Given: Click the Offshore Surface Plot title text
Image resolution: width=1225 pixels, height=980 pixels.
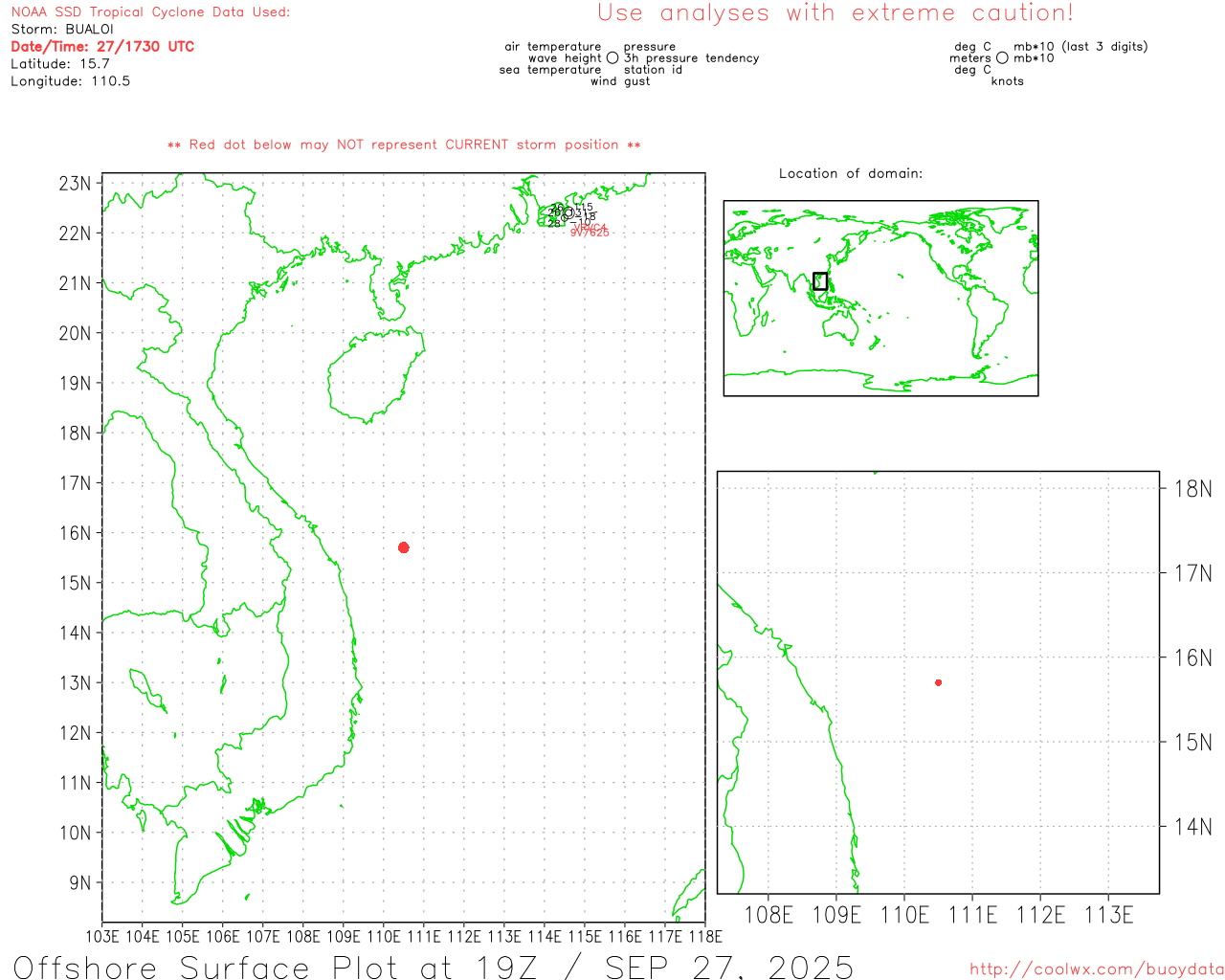Looking at the screenshot, I should 433,966.
